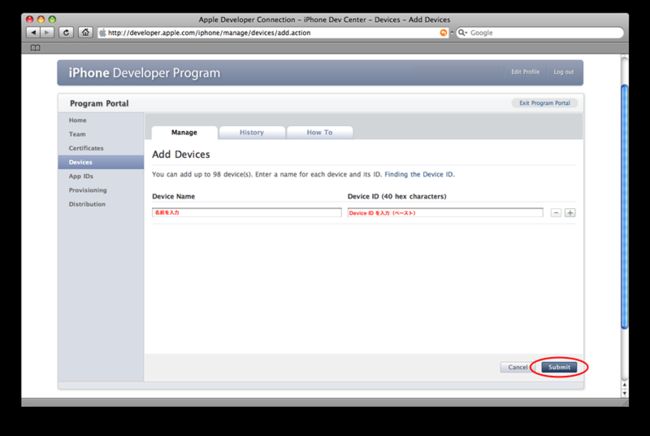This screenshot has height=436, width=650.
Task: Click the Device ID (40 hex characters) label
Action: (397, 196)
